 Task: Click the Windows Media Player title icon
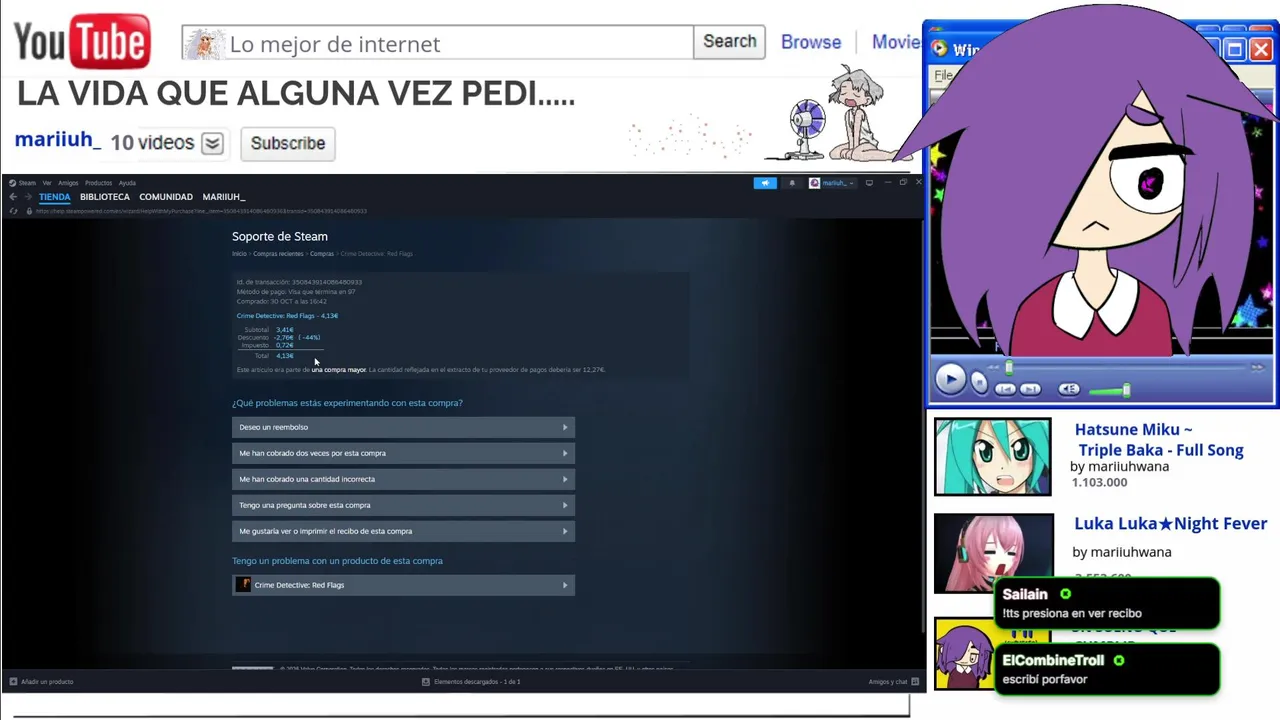(939, 49)
